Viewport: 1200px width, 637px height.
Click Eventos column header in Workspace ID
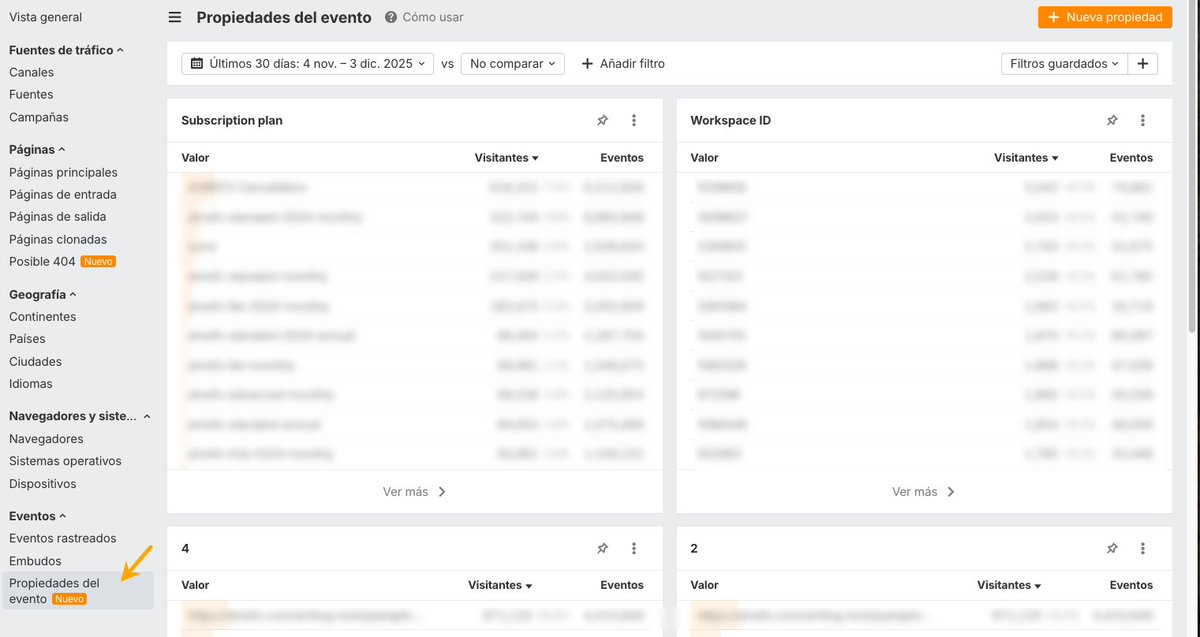click(1131, 158)
